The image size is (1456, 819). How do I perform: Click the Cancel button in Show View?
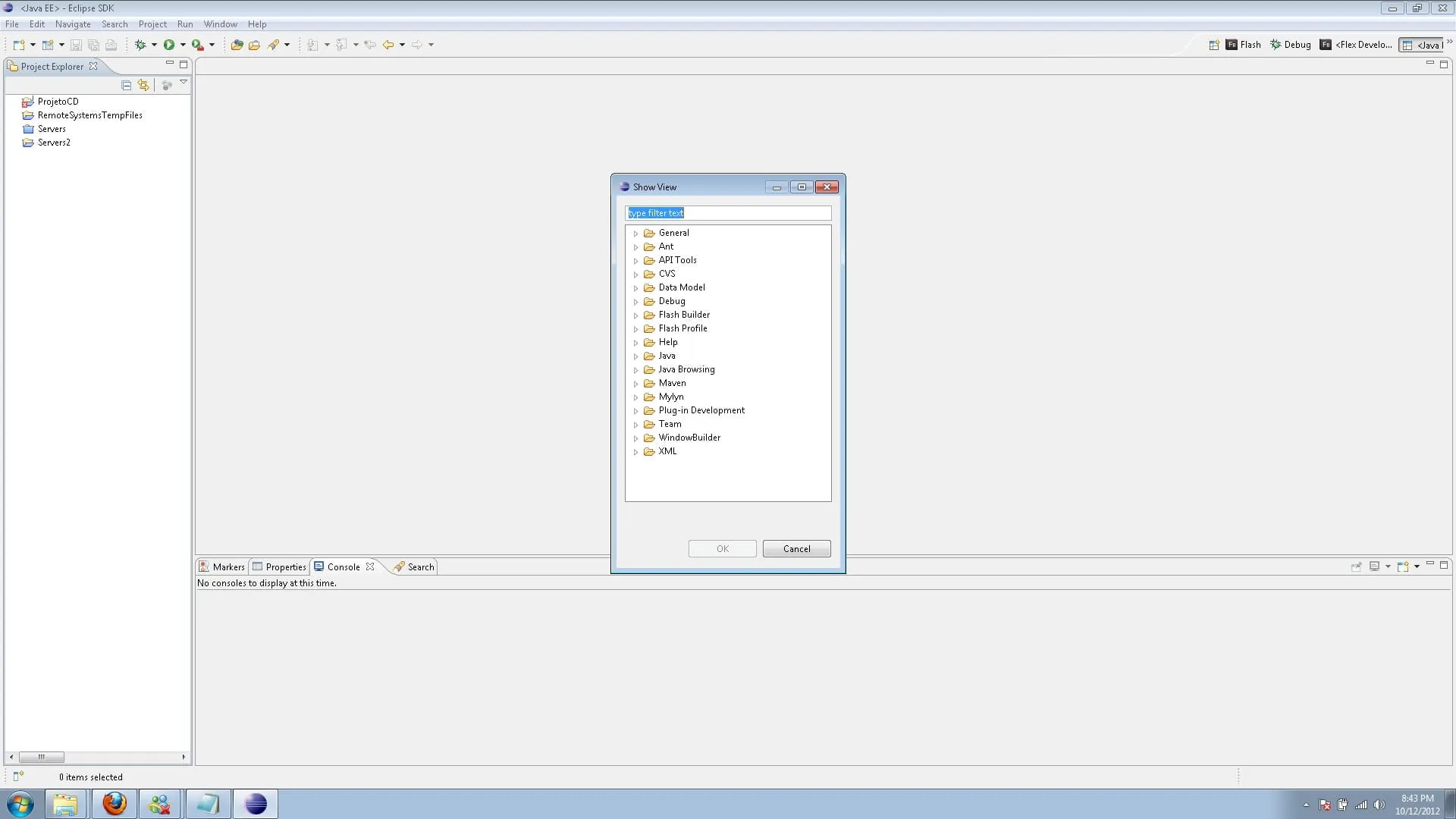tap(796, 549)
